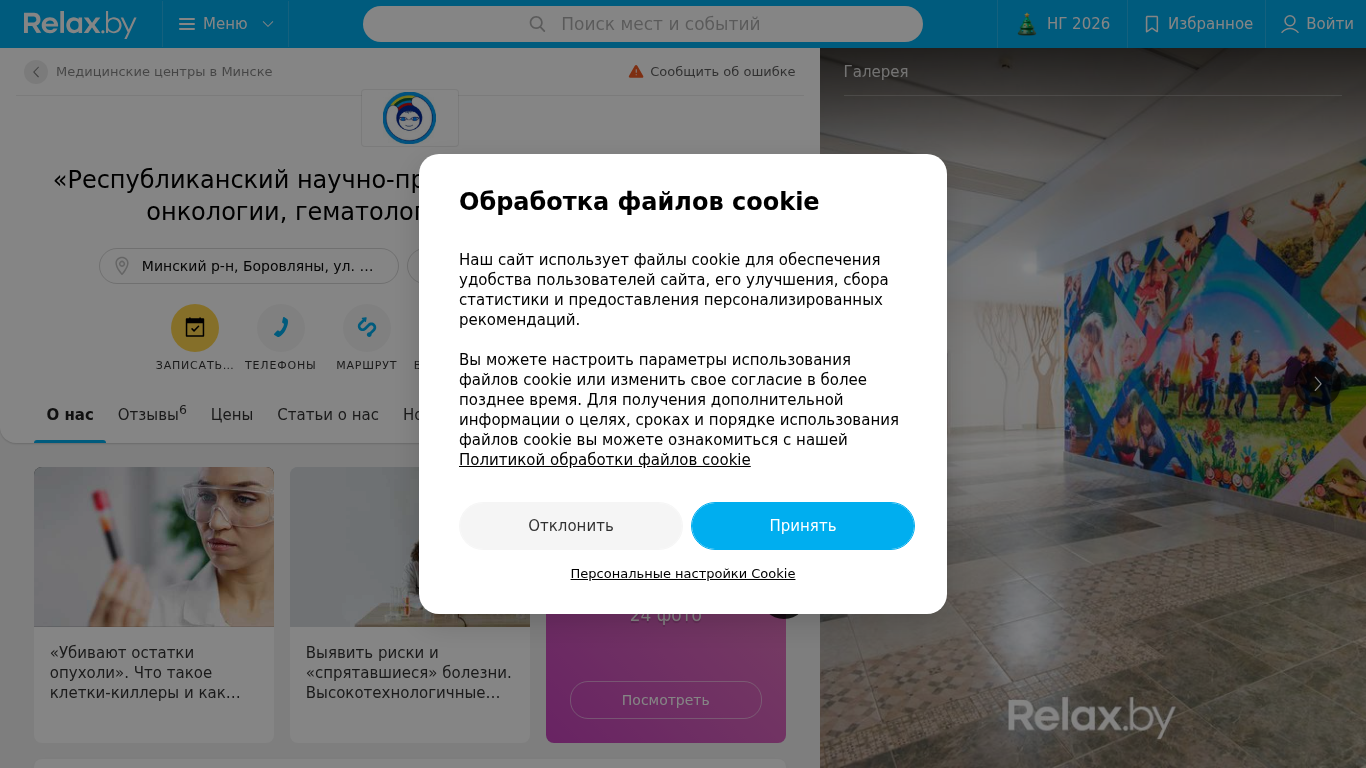Switch to the Цены tab
This screenshot has height=768, width=1366.
[232, 414]
